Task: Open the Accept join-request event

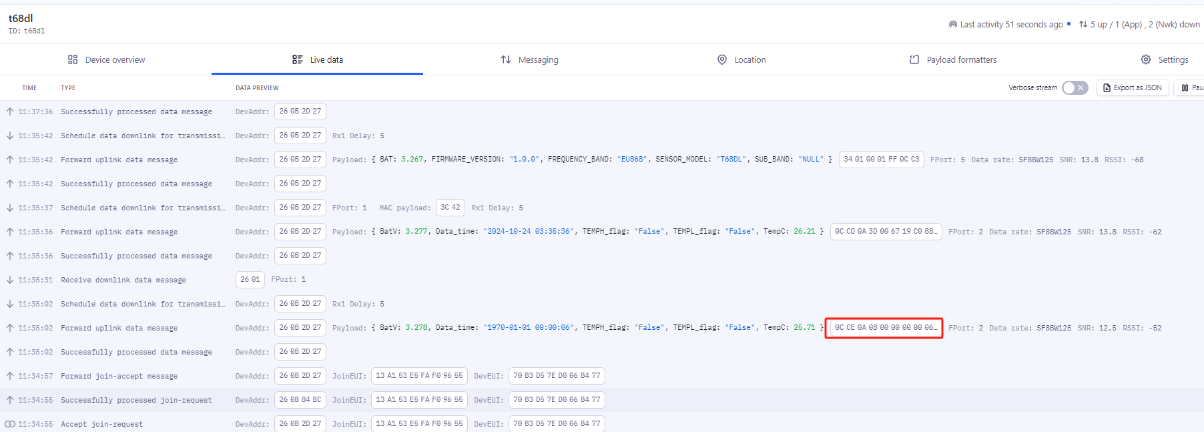Action: tap(602, 424)
